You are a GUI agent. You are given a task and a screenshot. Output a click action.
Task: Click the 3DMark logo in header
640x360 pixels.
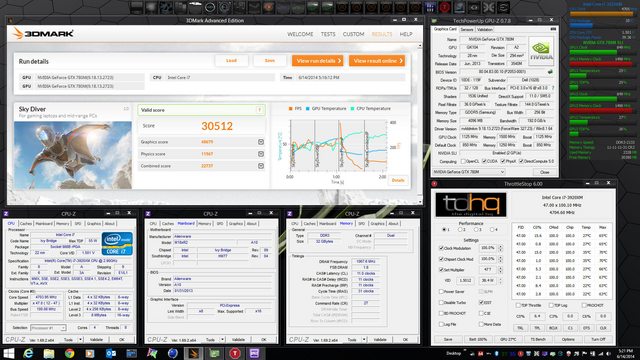[43, 33]
